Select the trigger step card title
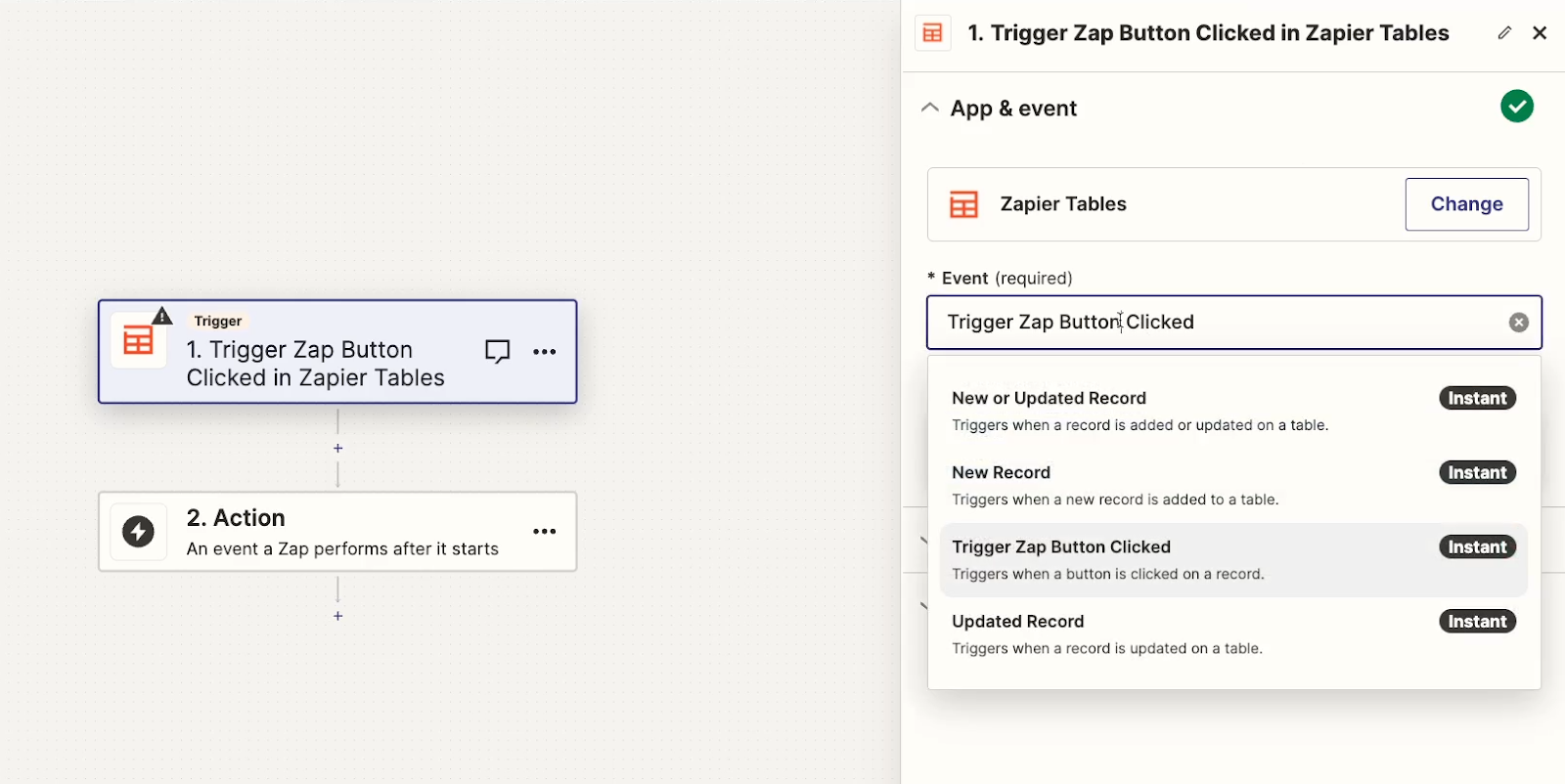The height and width of the screenshot is (784, 1565). 315,364
